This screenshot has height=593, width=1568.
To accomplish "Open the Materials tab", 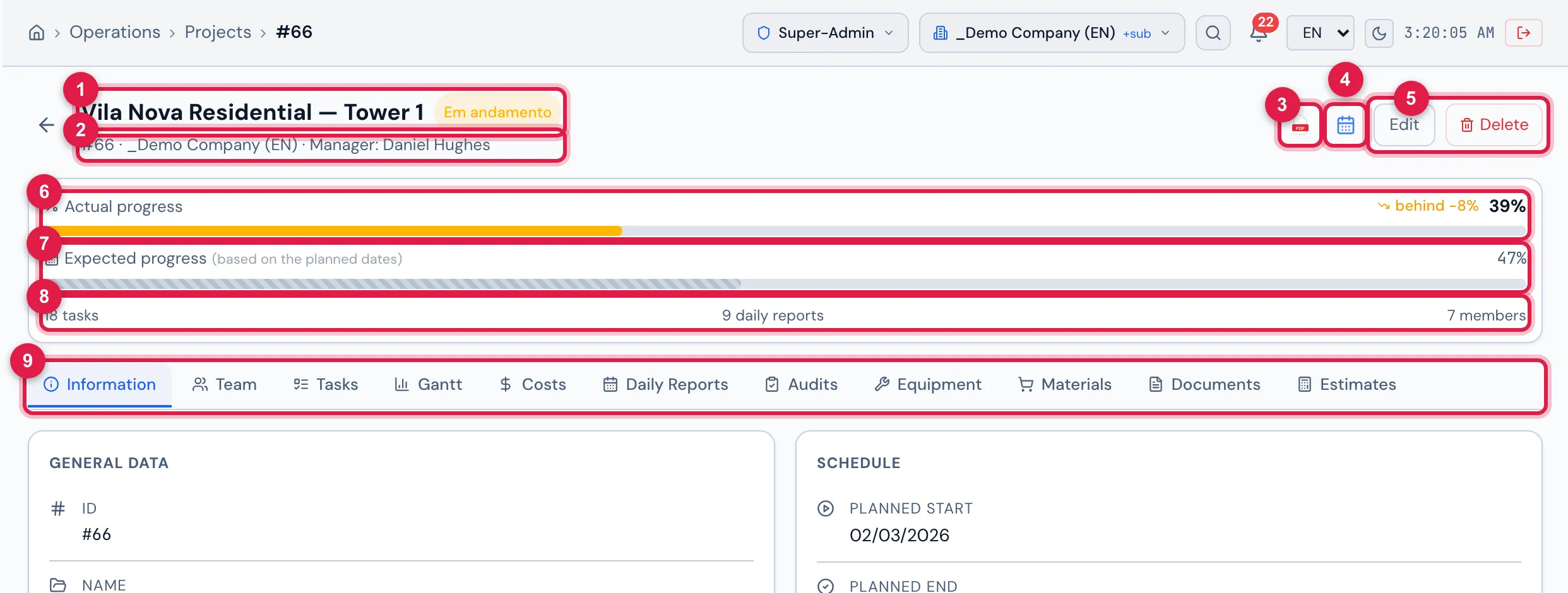I will click(1065, 385).
